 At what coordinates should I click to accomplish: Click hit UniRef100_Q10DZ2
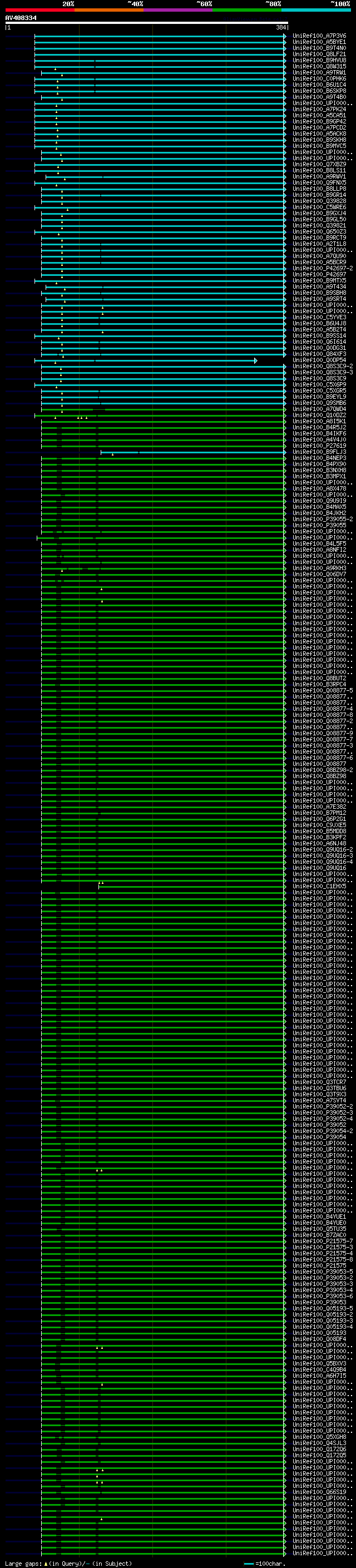tap(319, 415)
